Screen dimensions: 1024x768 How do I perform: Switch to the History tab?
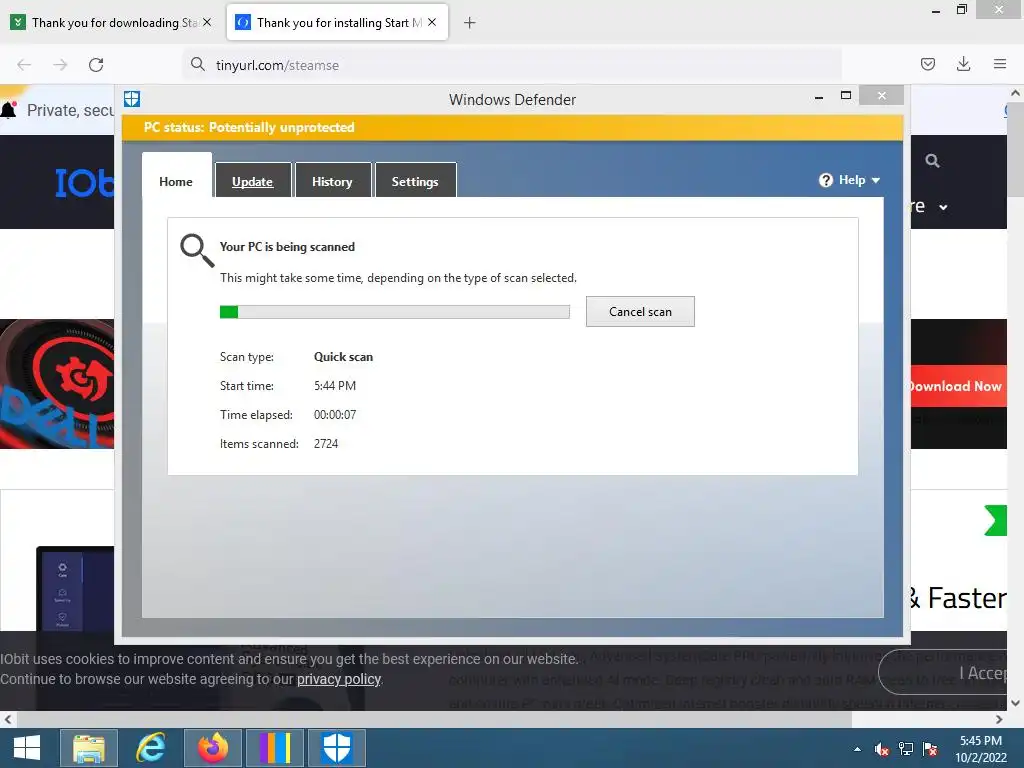(x=332, y=180)
